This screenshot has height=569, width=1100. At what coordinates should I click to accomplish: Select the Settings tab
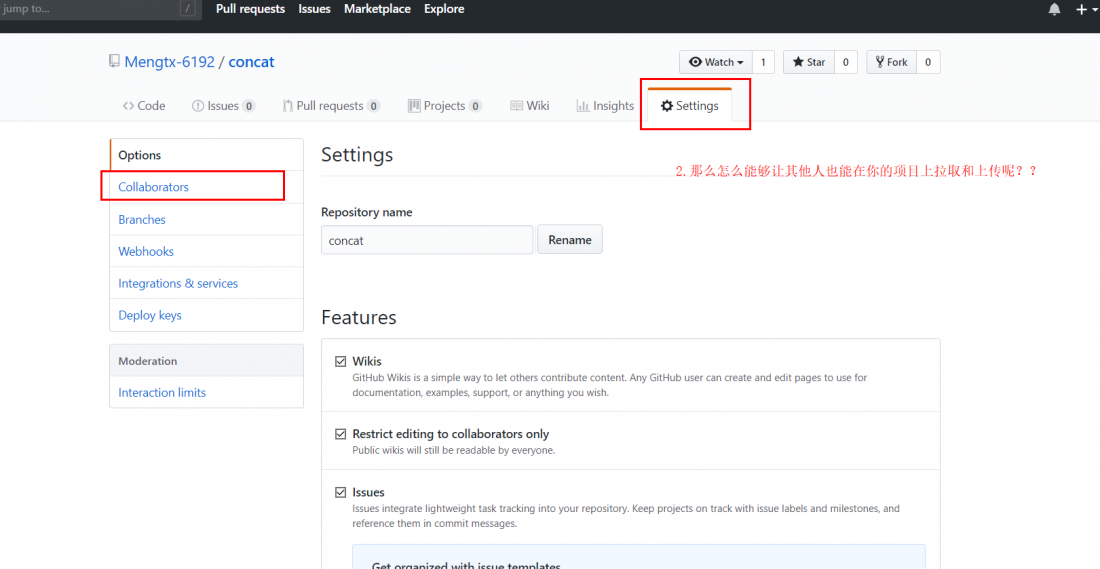coord(690,106)
